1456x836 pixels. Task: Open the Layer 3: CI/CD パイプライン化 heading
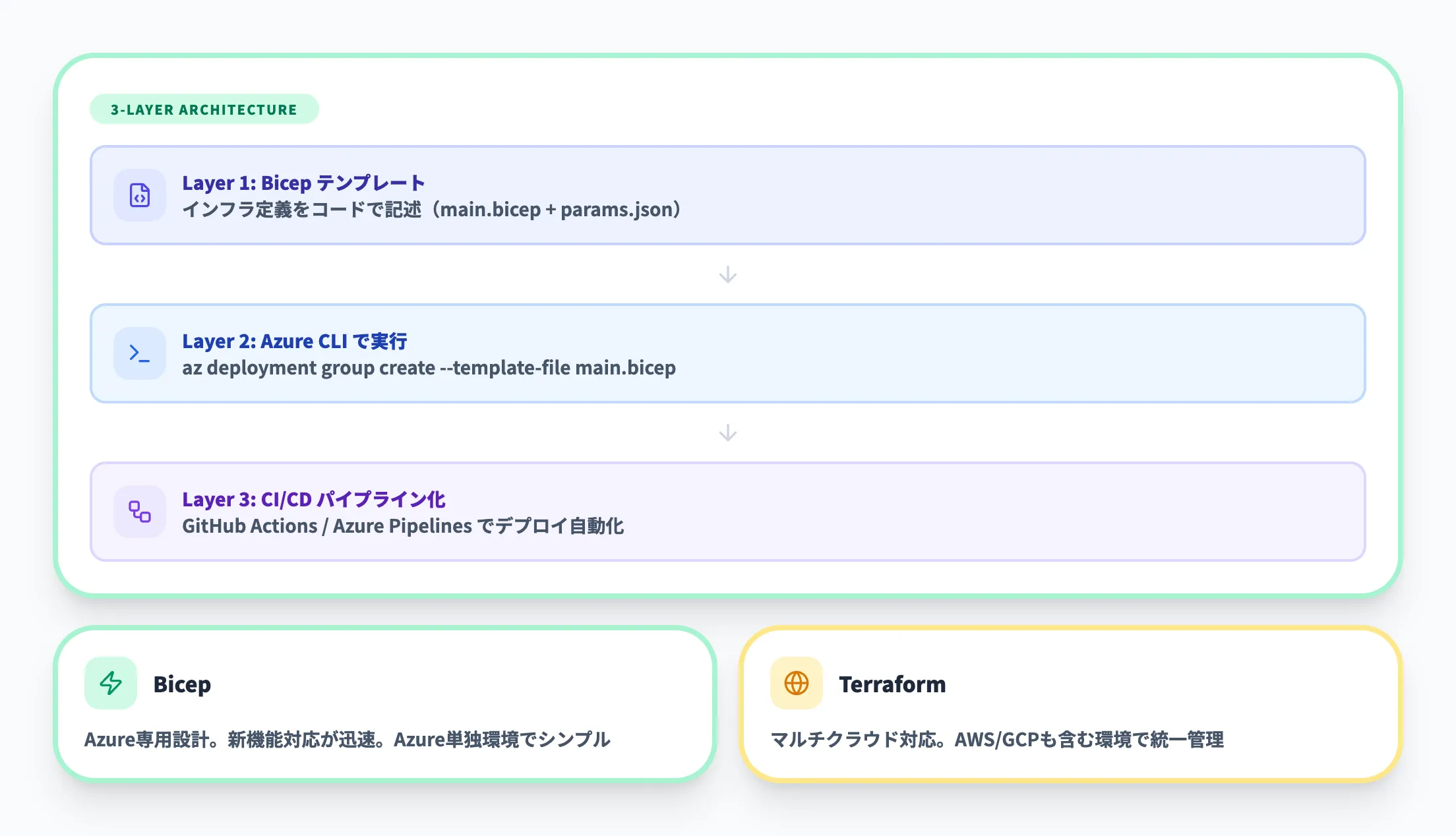[x=314, y=500]
